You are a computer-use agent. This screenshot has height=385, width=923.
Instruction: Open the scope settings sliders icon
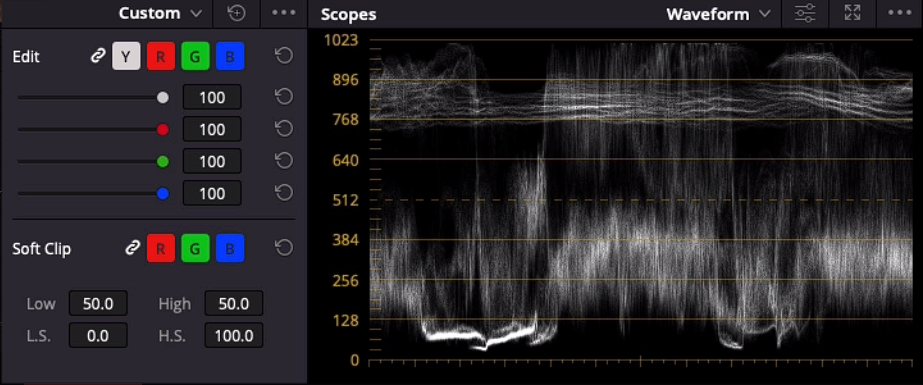point(805,14)
